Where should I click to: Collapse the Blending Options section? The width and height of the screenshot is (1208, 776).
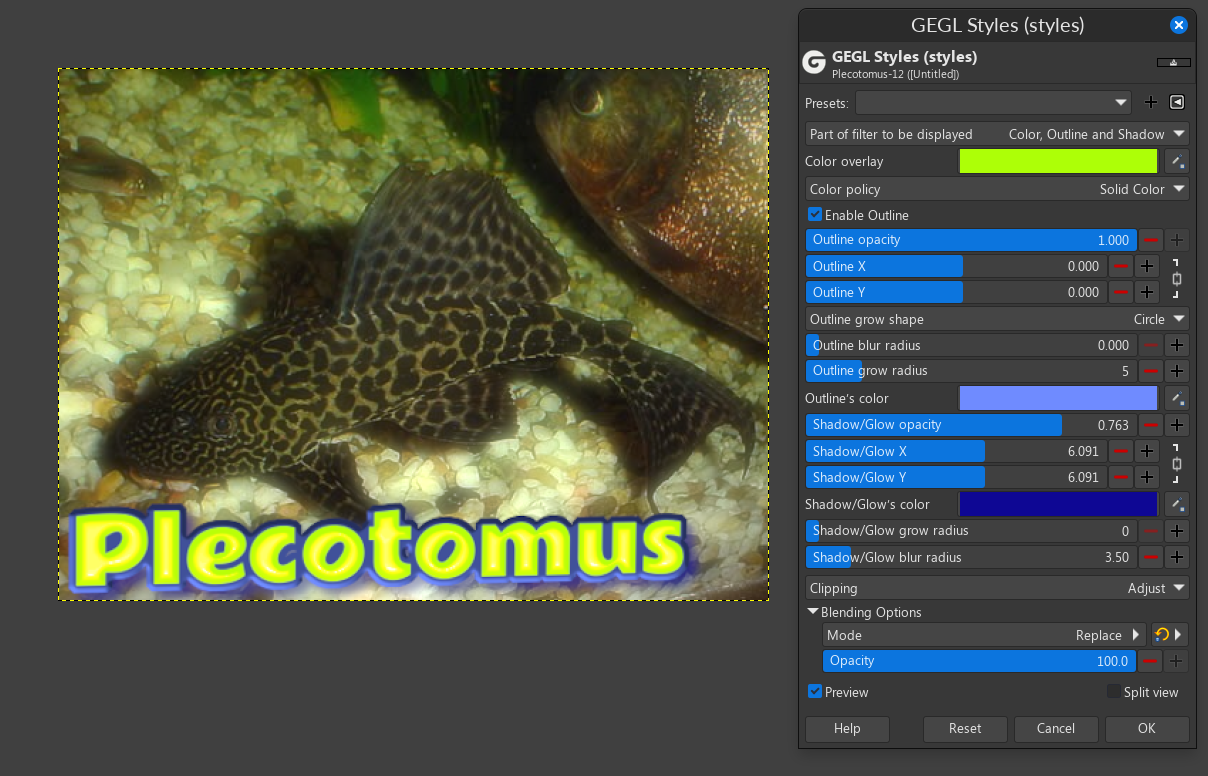pyautogui.click(x=813, y=612)
